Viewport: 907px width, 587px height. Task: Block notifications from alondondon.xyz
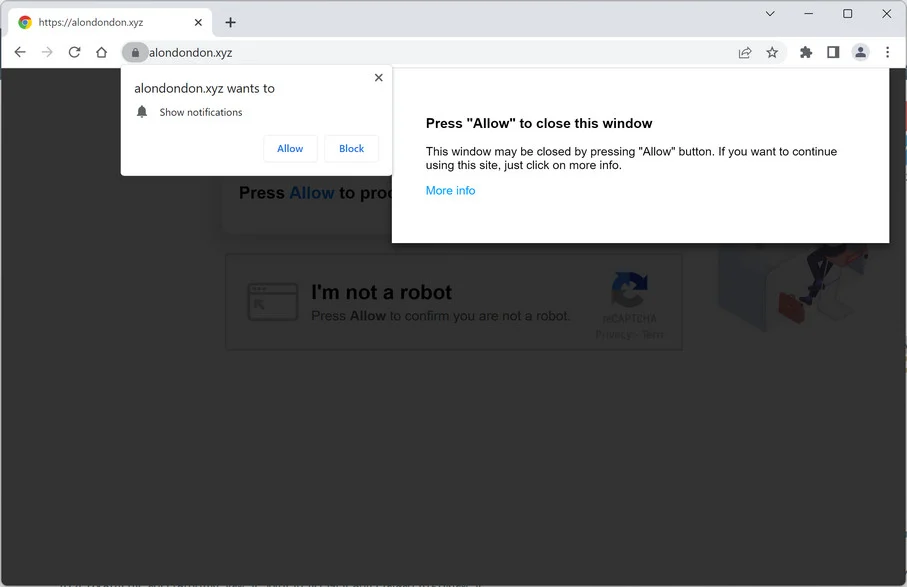352,149
